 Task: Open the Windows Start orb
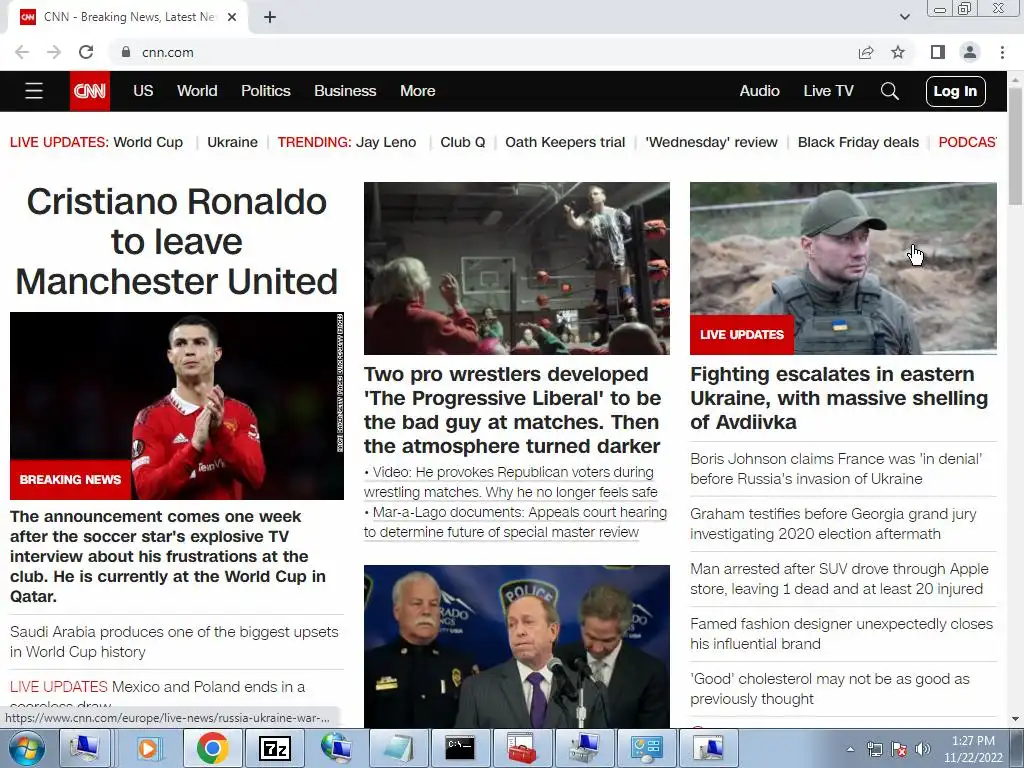(27, 748)
